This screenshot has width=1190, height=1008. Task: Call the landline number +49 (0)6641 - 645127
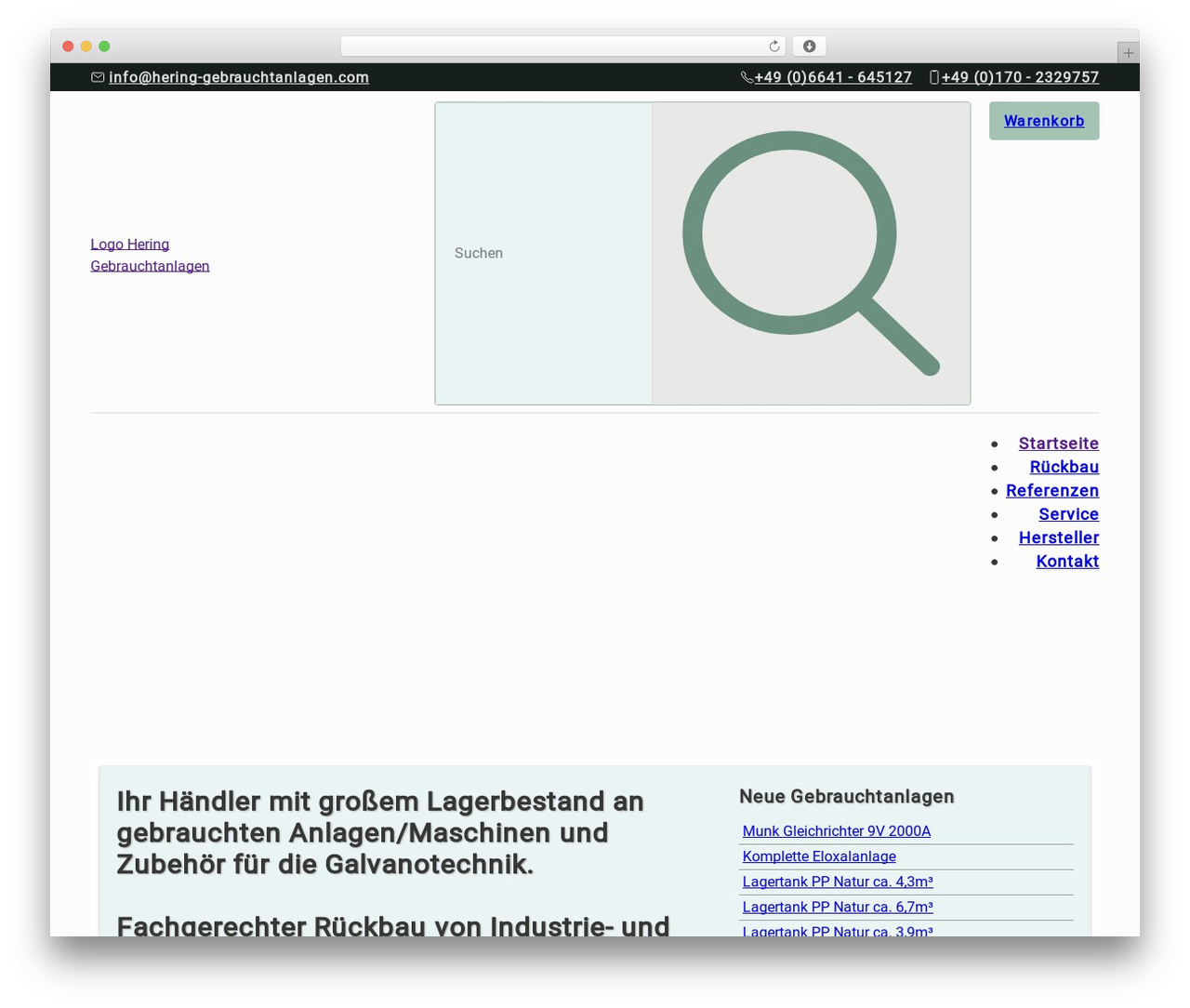click(833, 77)
